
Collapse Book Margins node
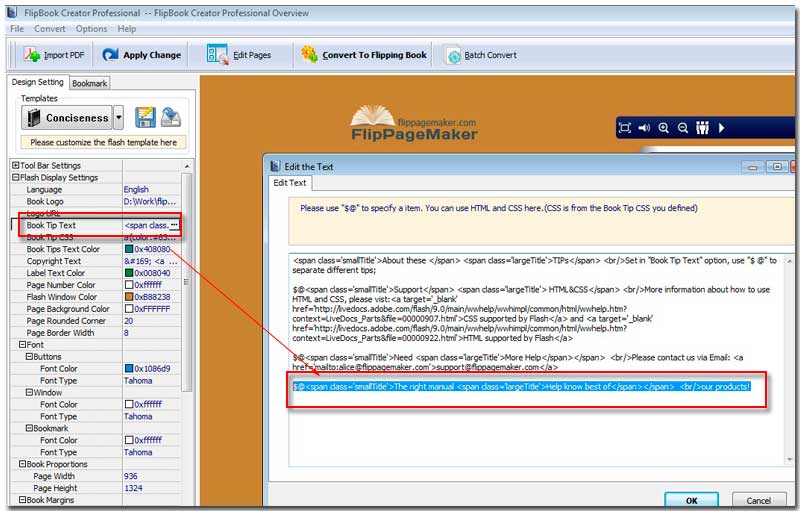coord(22,500)
